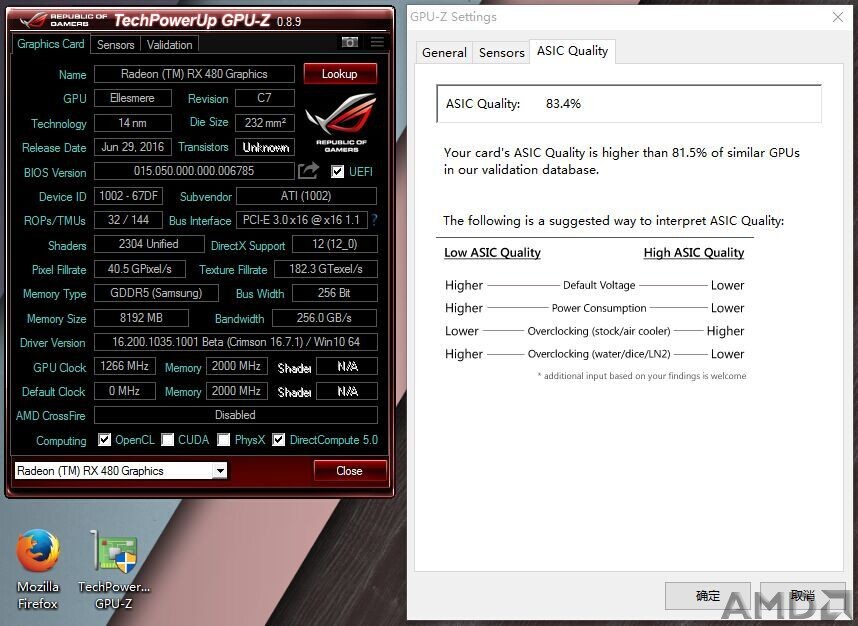Toggle the CUDA checkbox
Viewport: 858px width, 626px height.
[167, 439]
